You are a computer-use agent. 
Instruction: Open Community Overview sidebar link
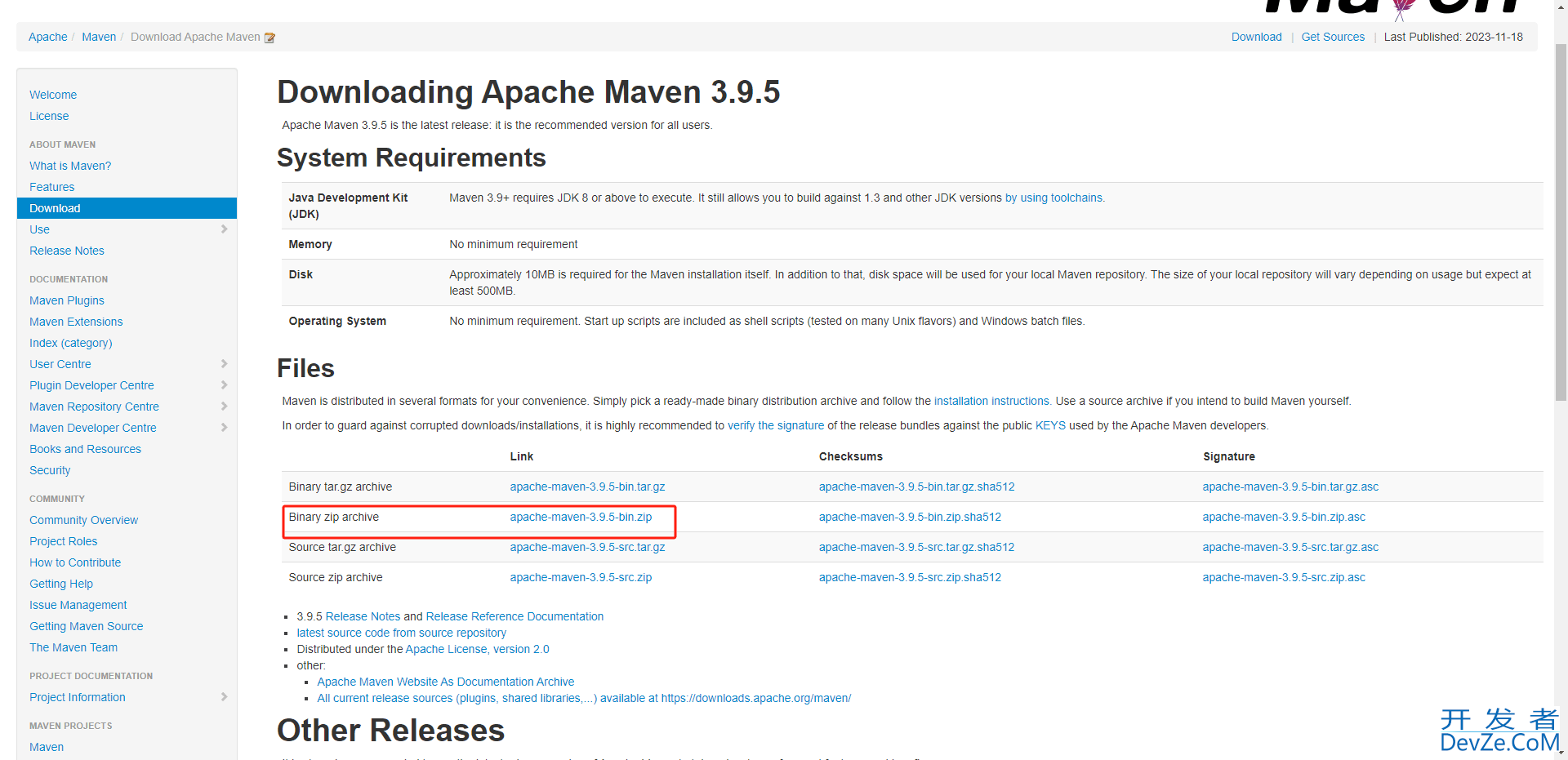point(83,520)
